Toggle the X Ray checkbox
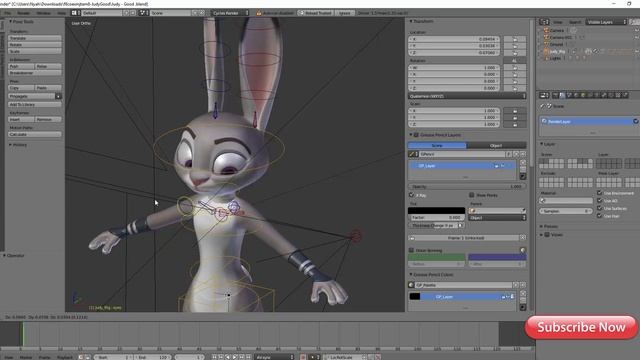The width and height of the screenshot is (640, 360). [411, 195]
